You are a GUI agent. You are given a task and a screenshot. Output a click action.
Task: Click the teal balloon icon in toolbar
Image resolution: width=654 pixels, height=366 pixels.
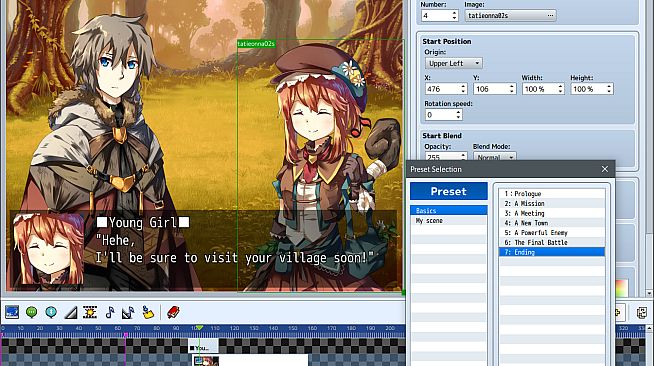pos(51,312)
